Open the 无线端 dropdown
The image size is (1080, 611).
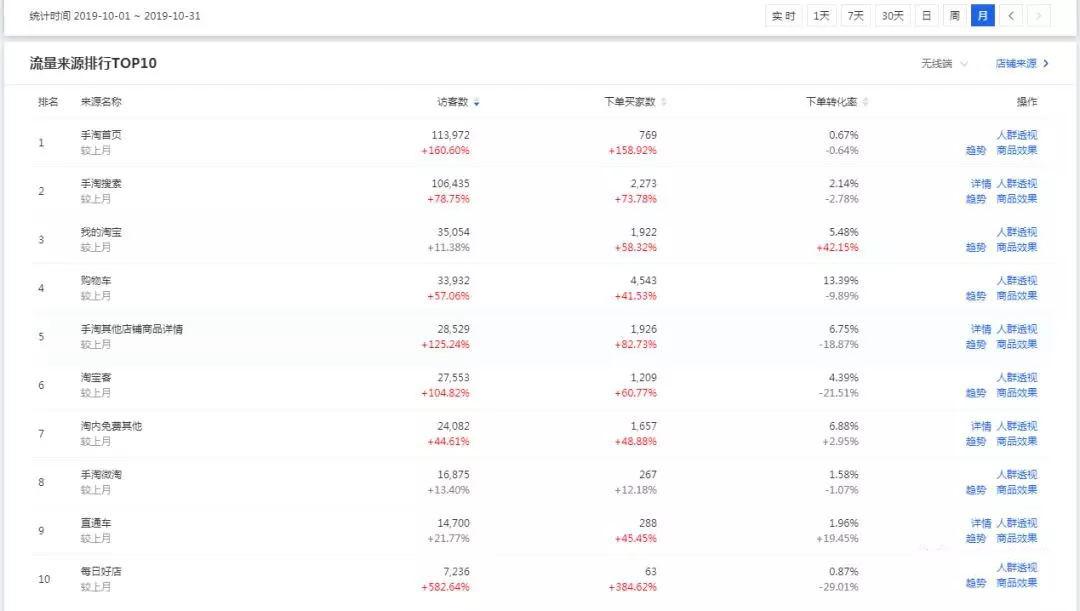click(944, 64)
